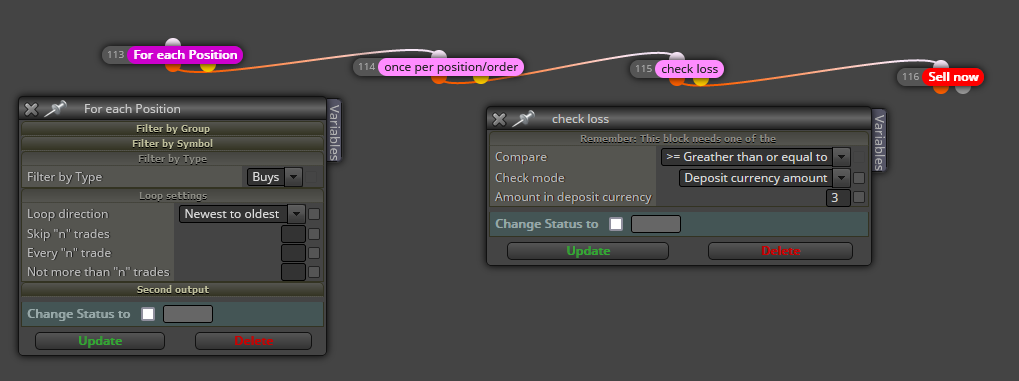Expand the Filter by Group section
Viewport: 1019px width, 381px height.
point(173,129)
